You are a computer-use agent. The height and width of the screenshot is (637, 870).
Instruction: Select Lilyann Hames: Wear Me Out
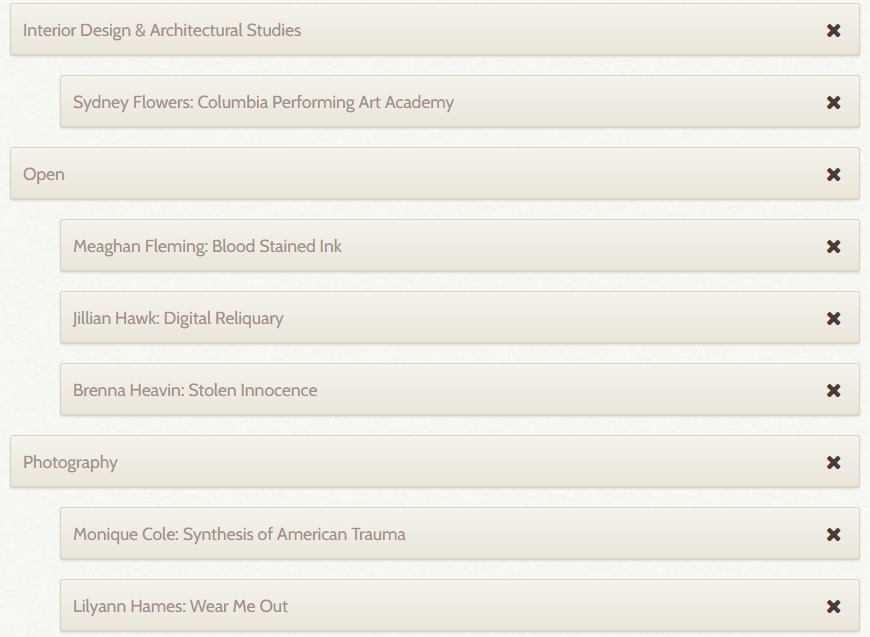tap(180, 606)
